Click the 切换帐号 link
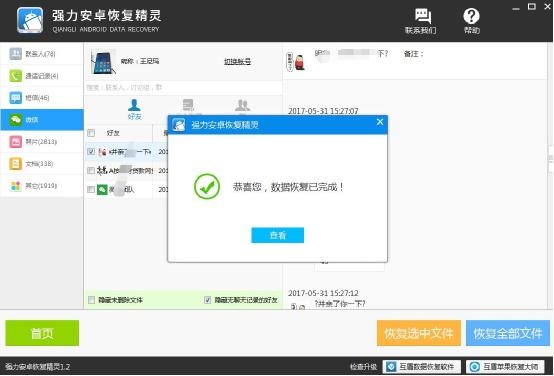The height and width of the screenshot is (376, 554). 237,61
